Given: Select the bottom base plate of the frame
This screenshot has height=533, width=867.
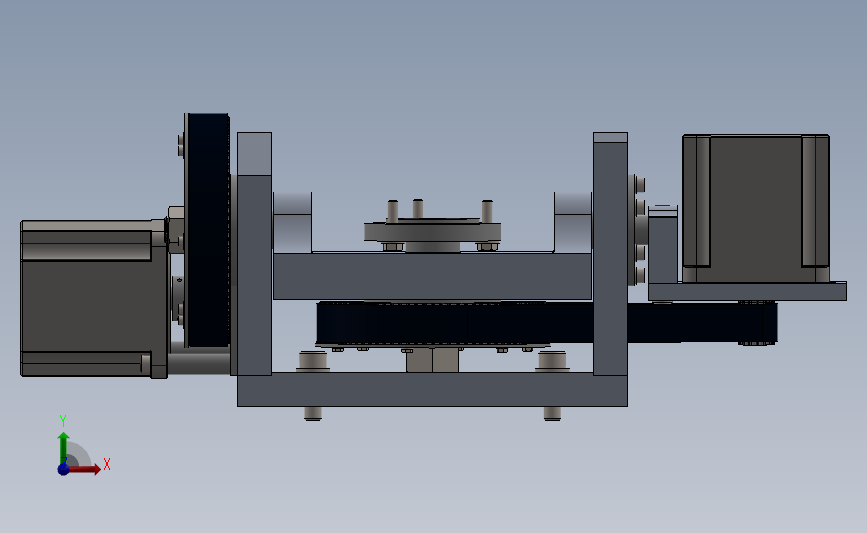Looking at the screenshot, I should 432,390.
